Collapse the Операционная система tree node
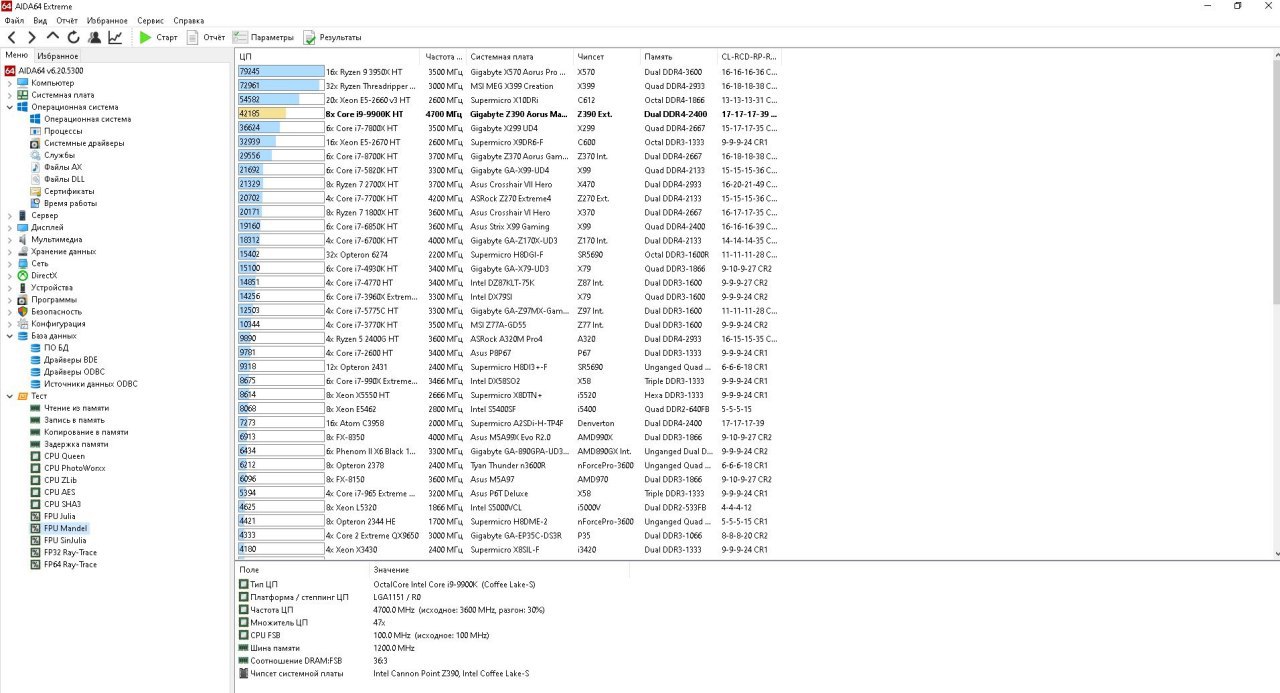The image size is (1280, 693). click(x=10, y=107)
